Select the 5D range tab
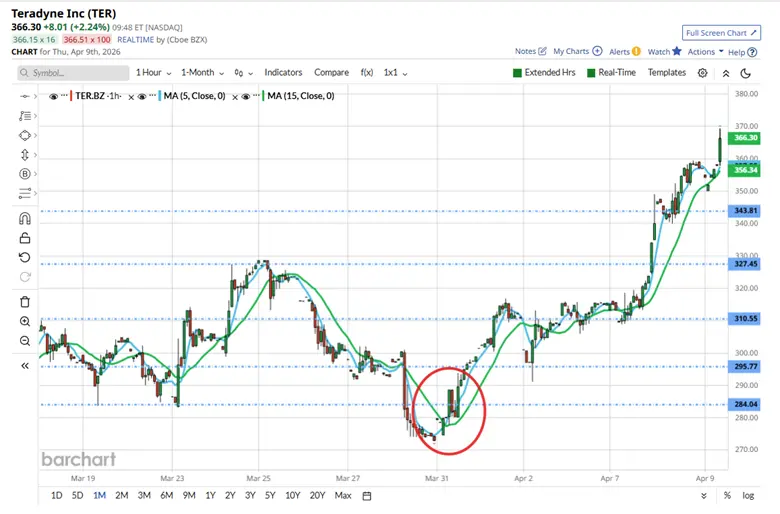 point(78,496)
